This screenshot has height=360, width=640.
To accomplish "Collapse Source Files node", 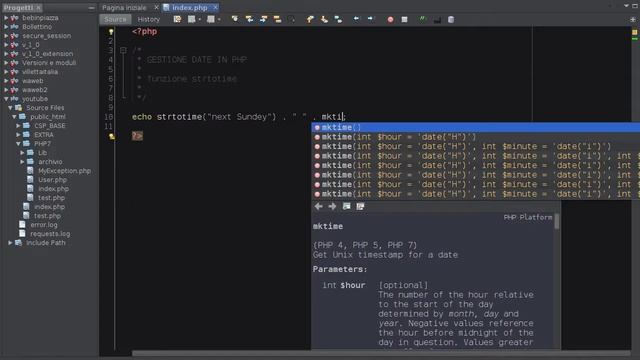I will point(10,108).
